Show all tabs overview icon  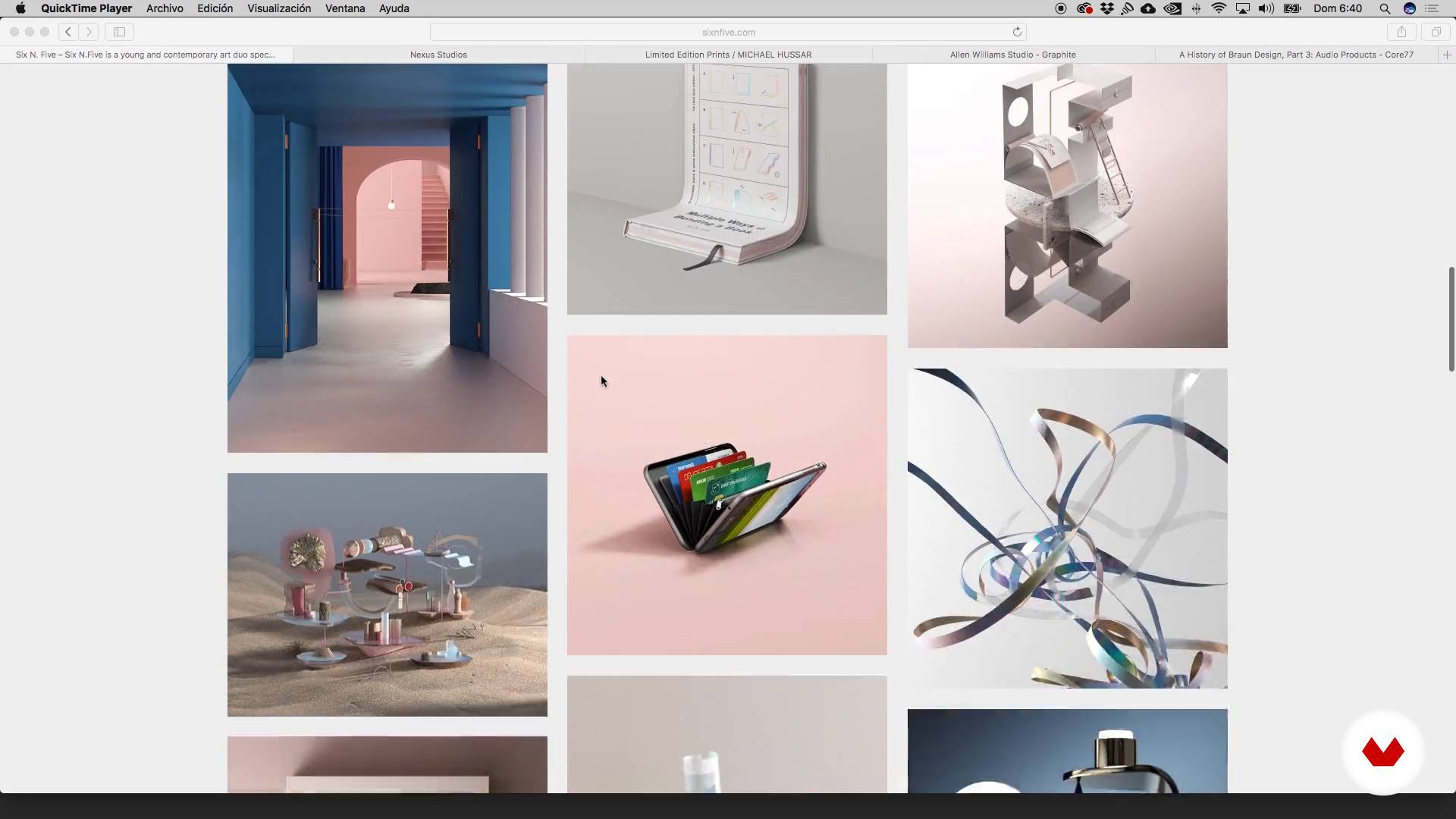click(x=1436, y=32)
